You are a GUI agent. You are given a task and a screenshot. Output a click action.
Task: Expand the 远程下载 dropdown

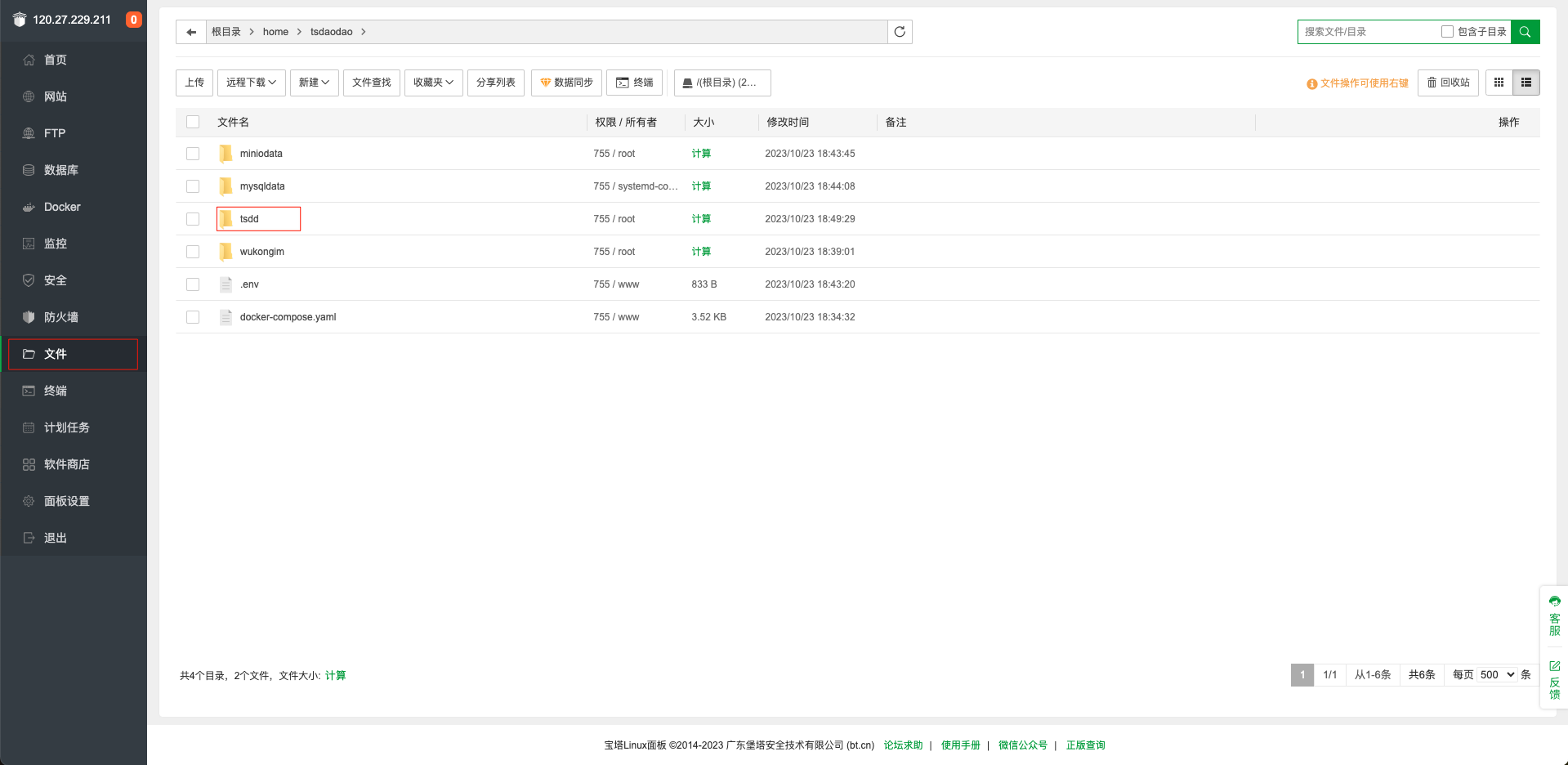pos(251,83)
